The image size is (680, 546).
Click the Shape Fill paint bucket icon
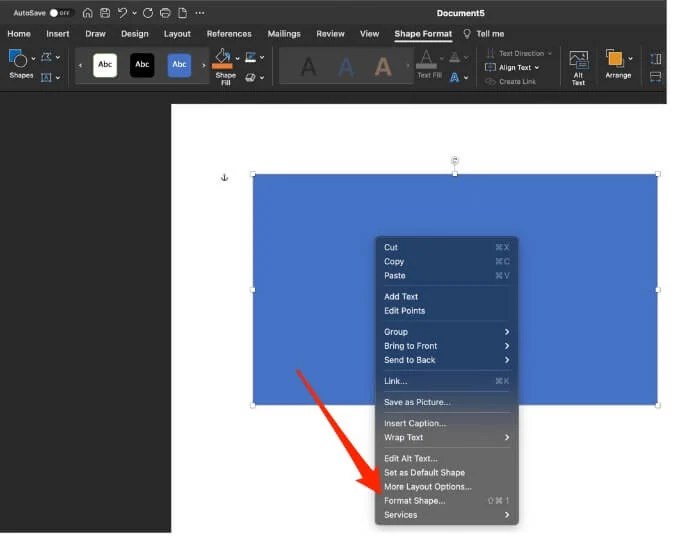point(222,58)
